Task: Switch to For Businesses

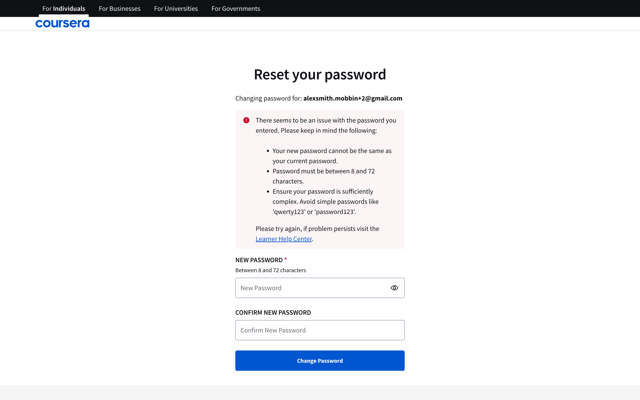Action: 119,9
